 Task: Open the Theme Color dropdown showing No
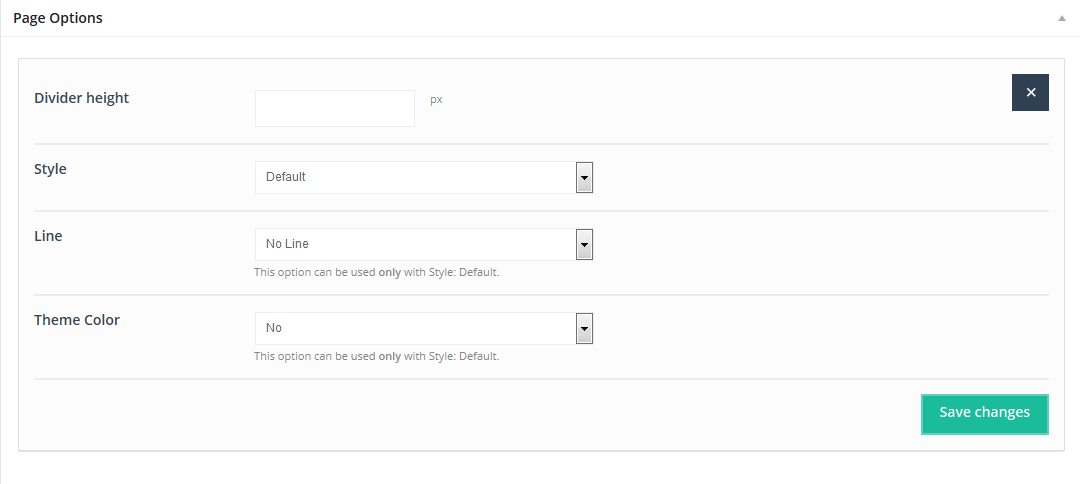(x=415, y=328)
